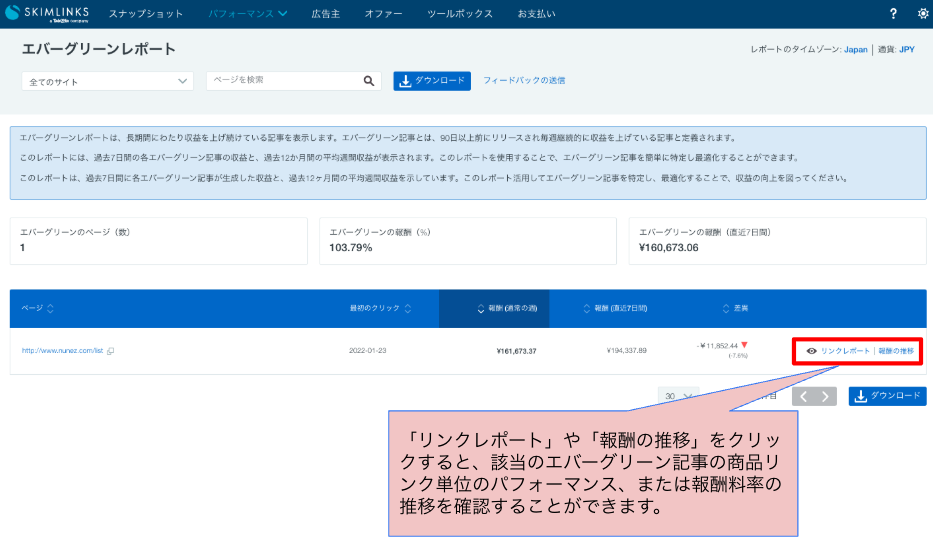Click the magnifier search icon
Viewport: 933px width, 557px height.
coord(369,81)
